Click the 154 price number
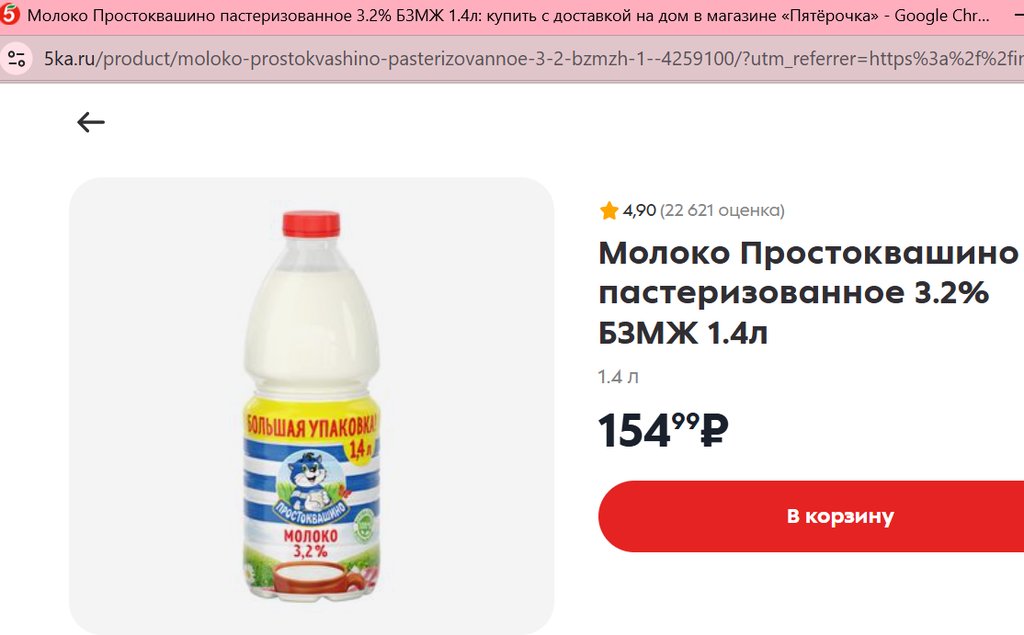1024x635 pixels. point(634,431)
